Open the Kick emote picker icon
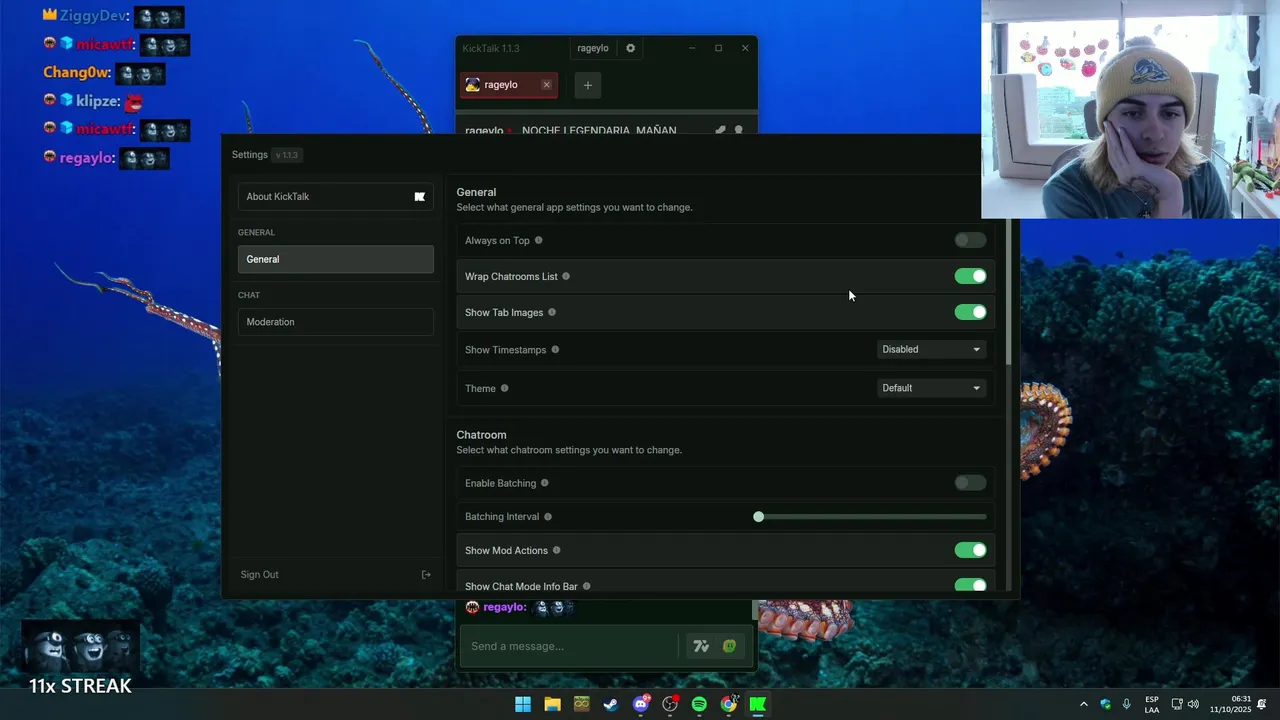1280x720 pixels. coord(730,646)
